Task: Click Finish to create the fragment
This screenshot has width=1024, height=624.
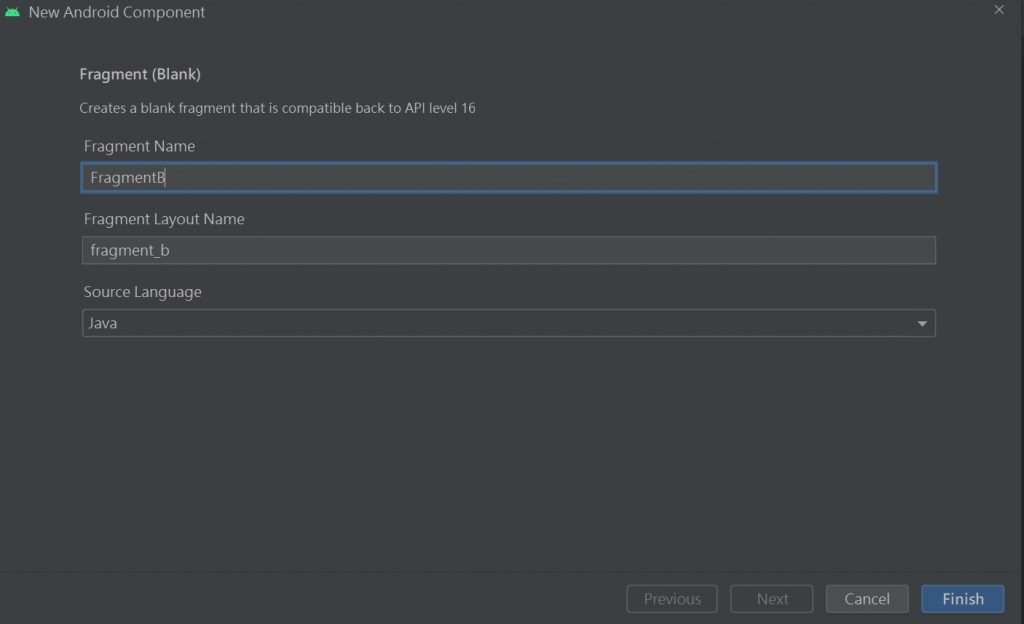Action: (x=963, y=599)
